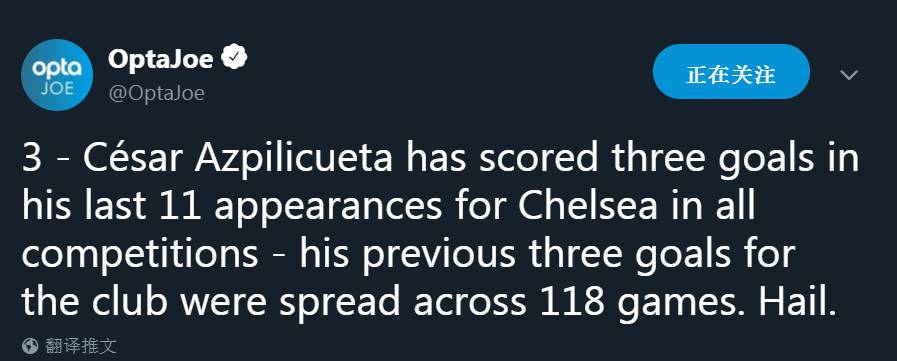Click the blue verified badge
897x361 pixels.
click(x=234, y=58)
